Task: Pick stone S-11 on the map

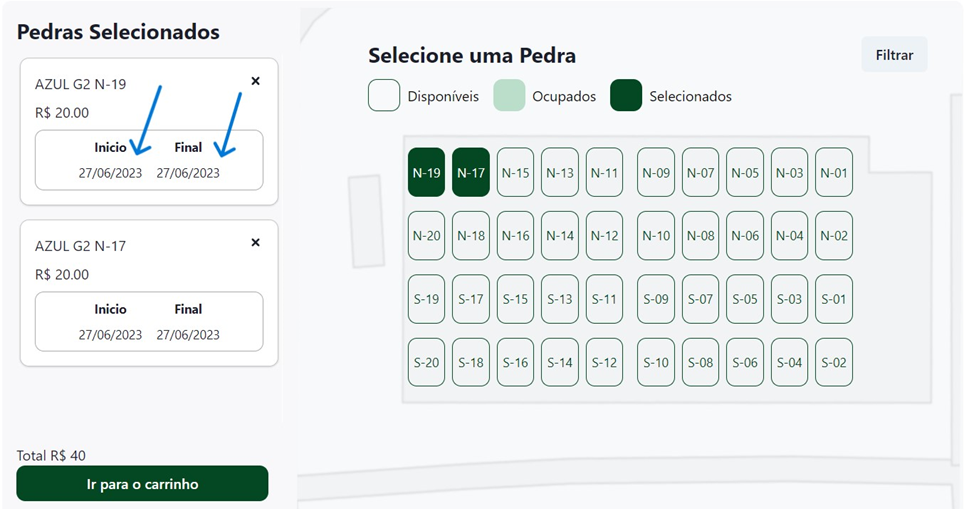Action: coord(604,299)
